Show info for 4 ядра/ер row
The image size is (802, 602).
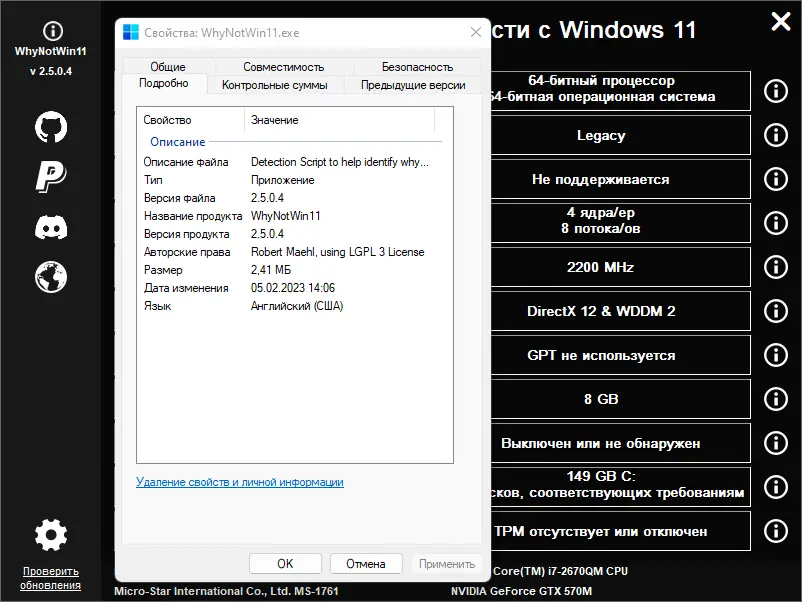click(775, 223)
